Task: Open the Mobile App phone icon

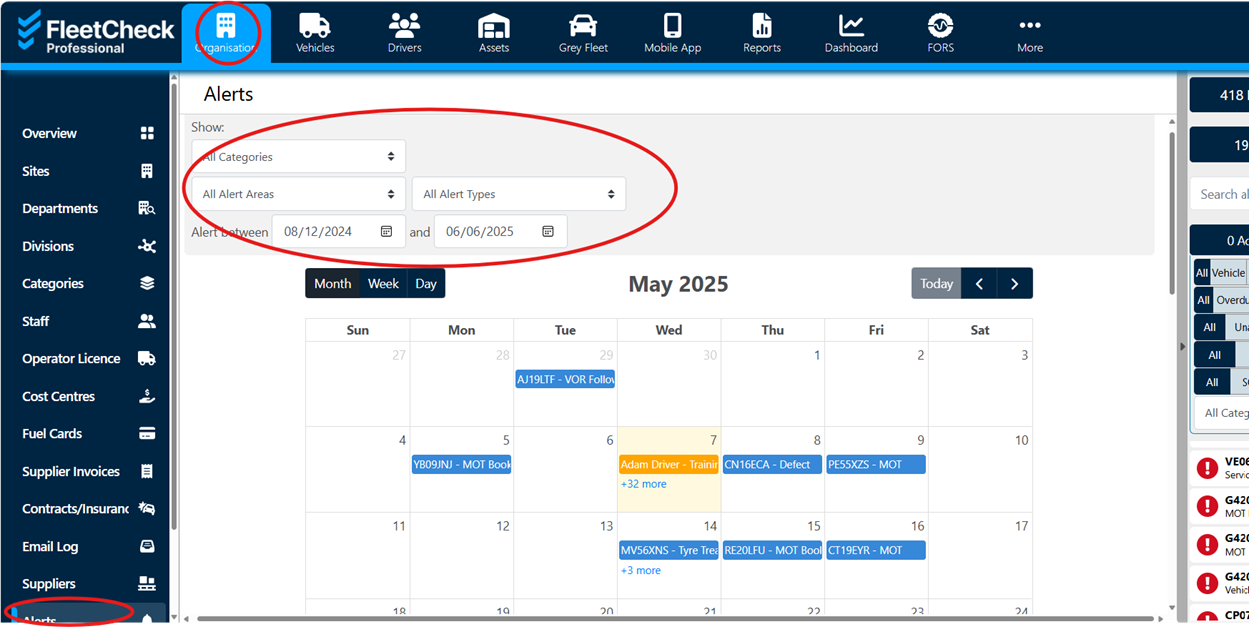Action: [x=672, y=26]
